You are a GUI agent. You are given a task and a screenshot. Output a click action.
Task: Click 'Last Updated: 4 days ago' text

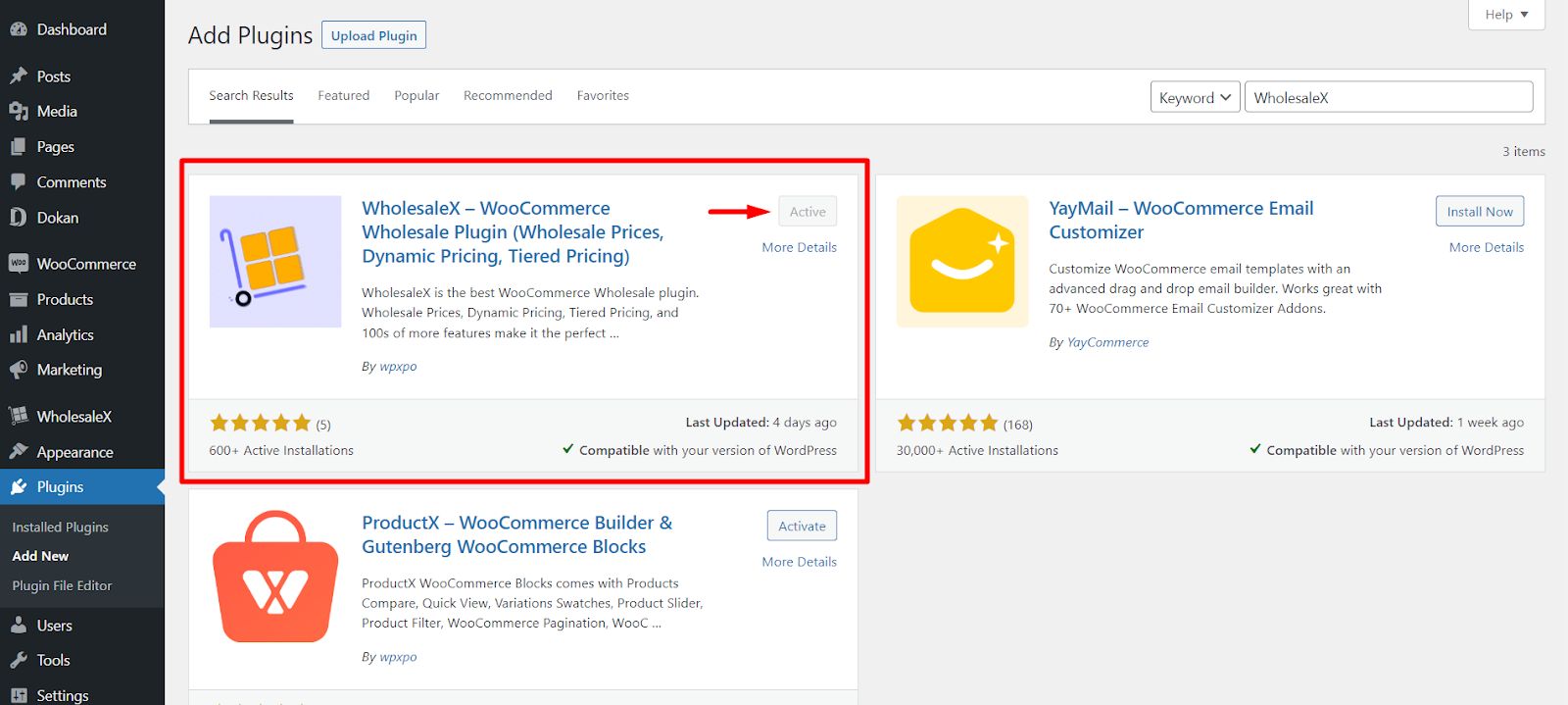(x=760, y=423)
